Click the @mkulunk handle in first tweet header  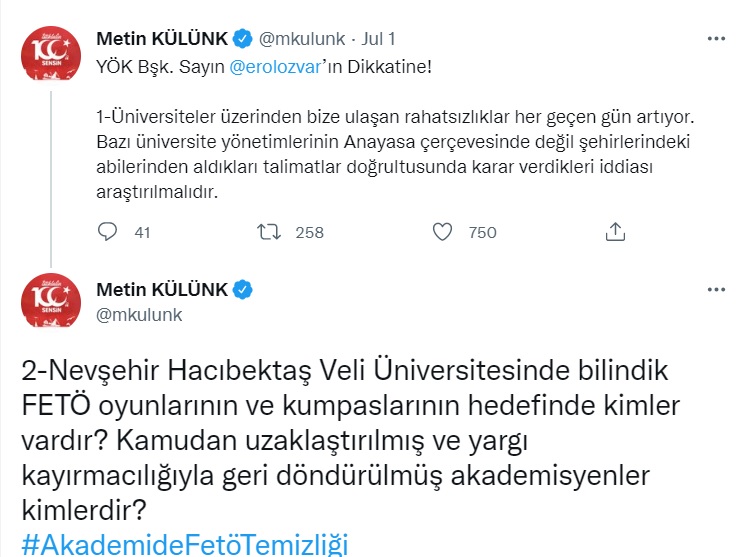point(301,39)
